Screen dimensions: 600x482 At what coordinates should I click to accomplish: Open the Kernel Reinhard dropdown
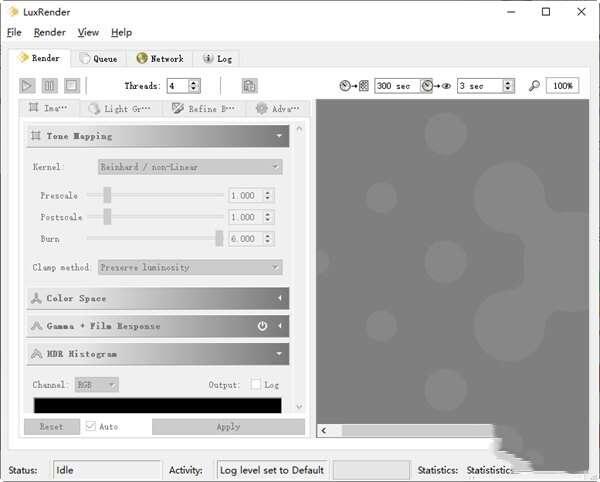tap(190, 167)
